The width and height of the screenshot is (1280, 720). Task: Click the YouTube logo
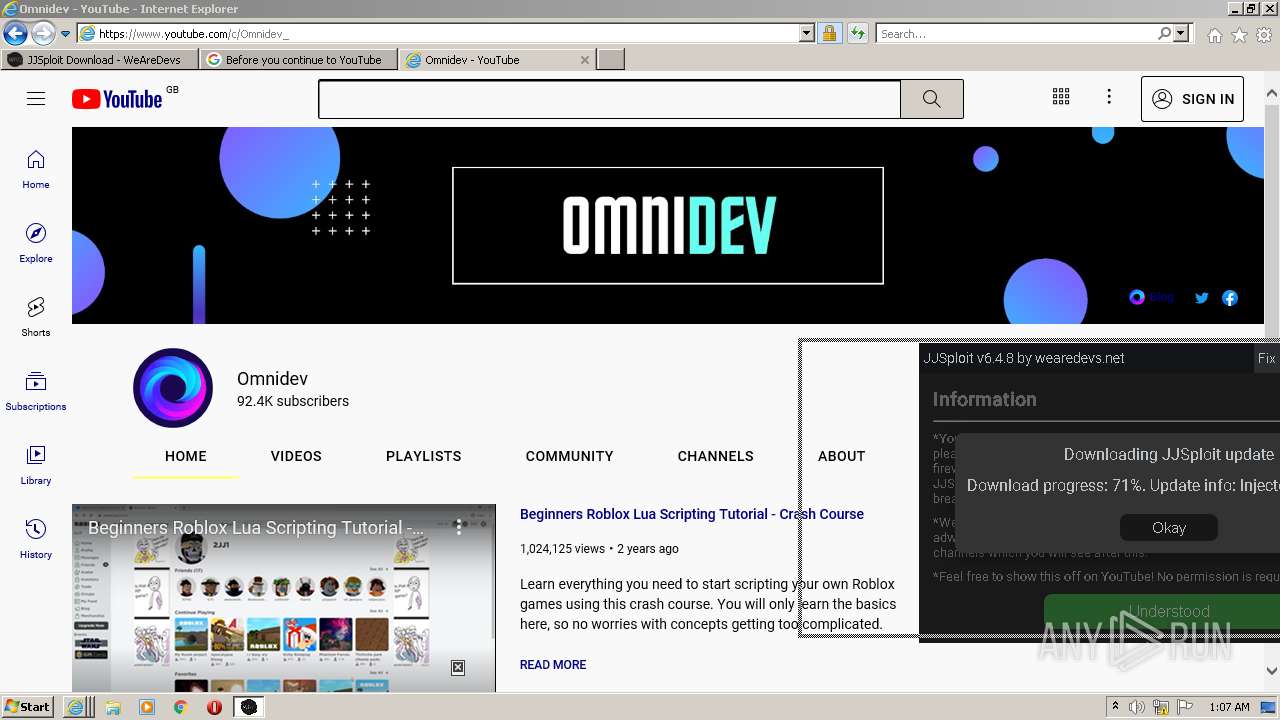pos(117,99)
